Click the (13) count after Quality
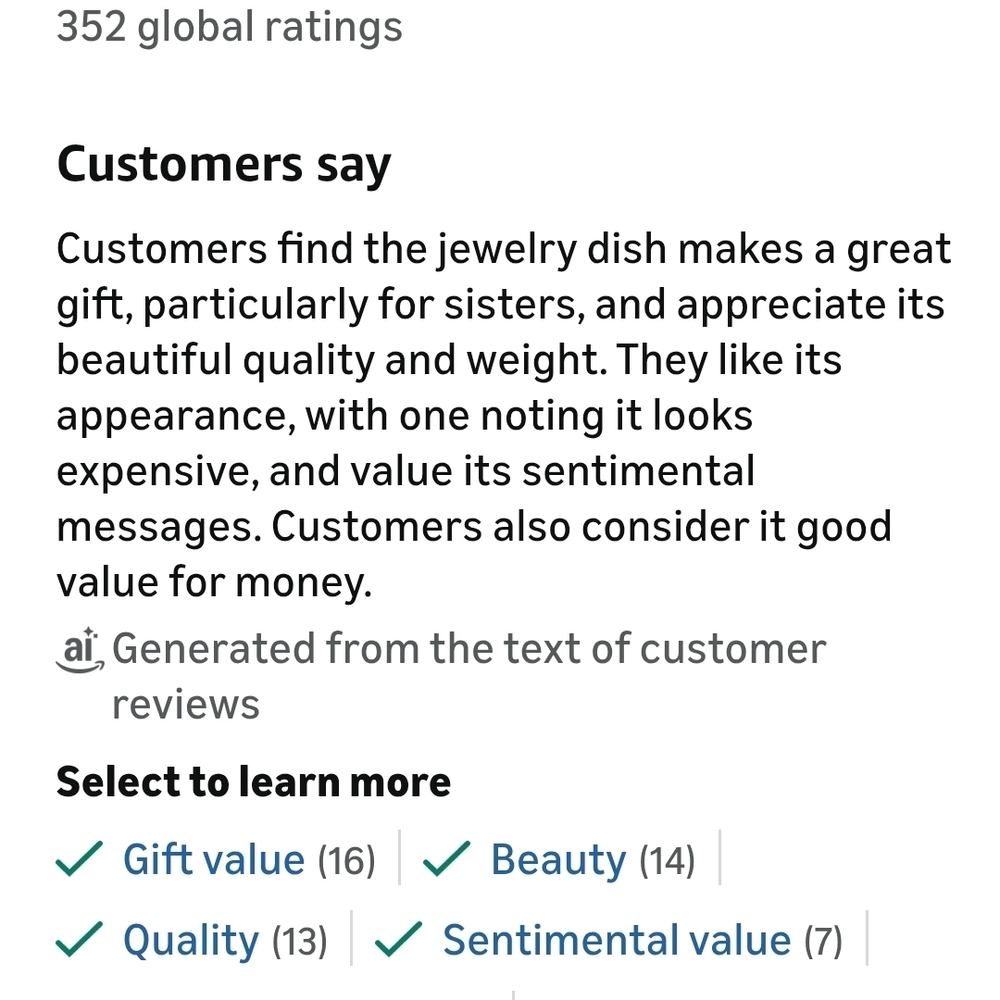Screen dimensions: 1000x1000 (x=299, y=942)
